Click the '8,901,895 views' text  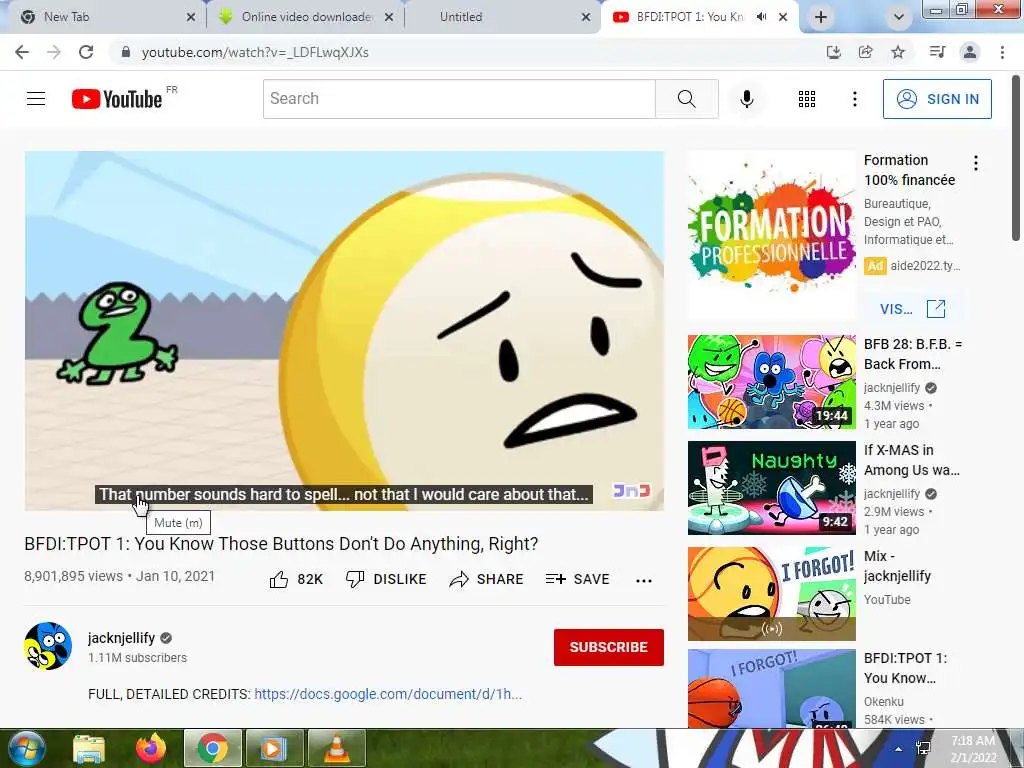tap(74, 576)
